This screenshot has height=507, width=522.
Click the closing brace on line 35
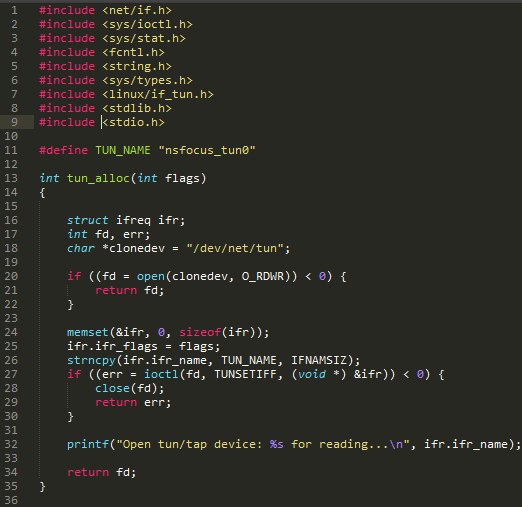tap(42, 487)
